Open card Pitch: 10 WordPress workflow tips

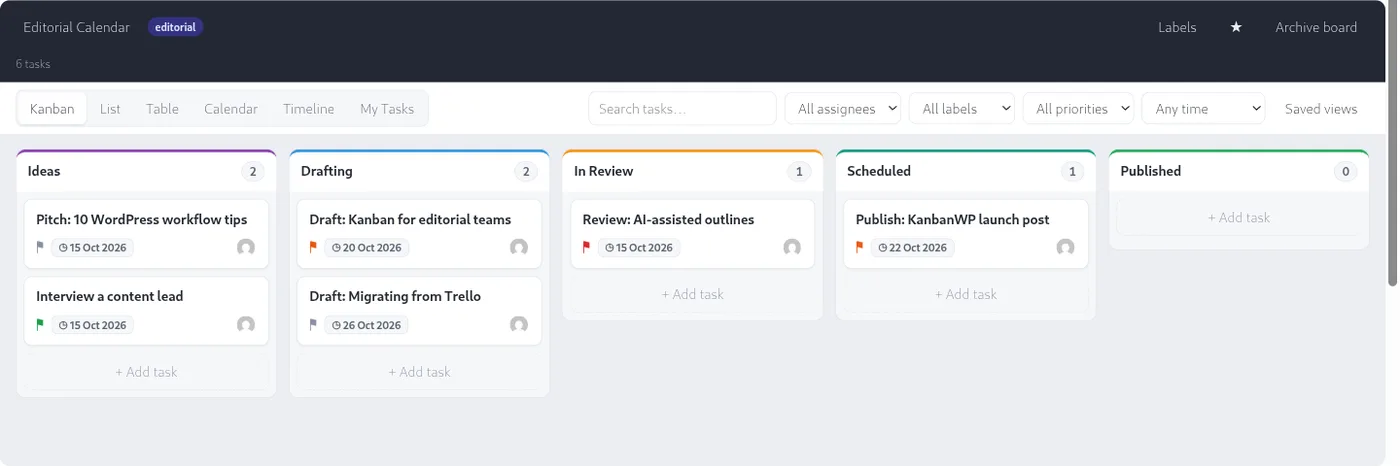146,232
